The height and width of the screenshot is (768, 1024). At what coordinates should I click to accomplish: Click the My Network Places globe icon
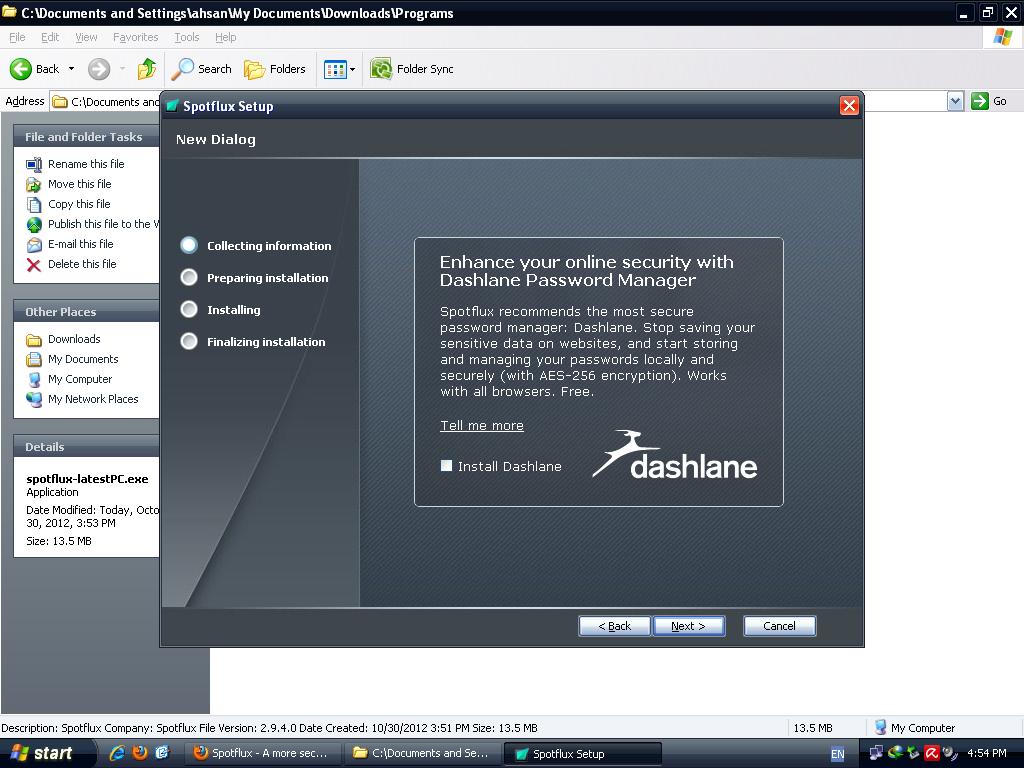pyautogui.click(x=34, y=399)
